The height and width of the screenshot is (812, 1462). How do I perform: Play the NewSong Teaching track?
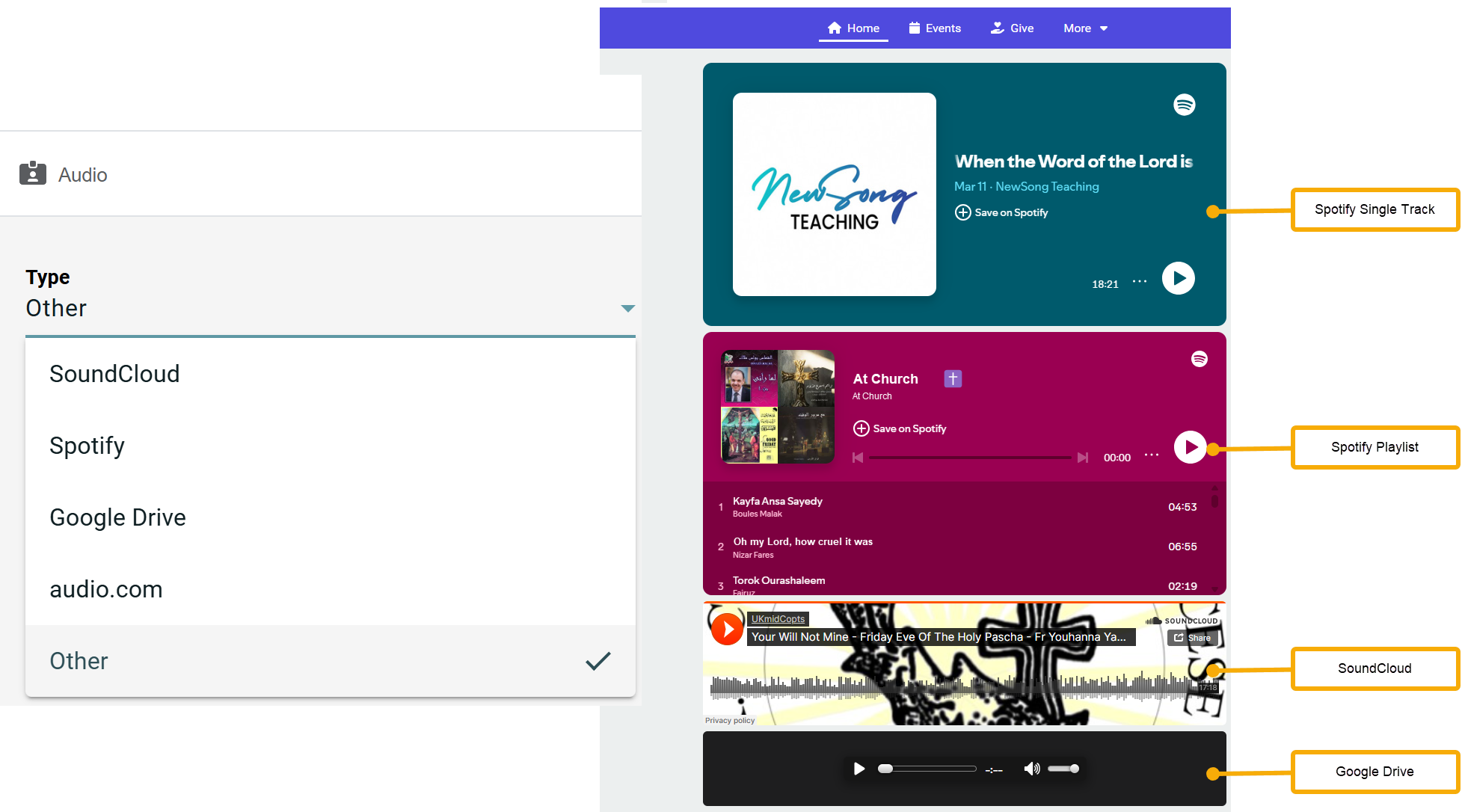pos(1179,278)
